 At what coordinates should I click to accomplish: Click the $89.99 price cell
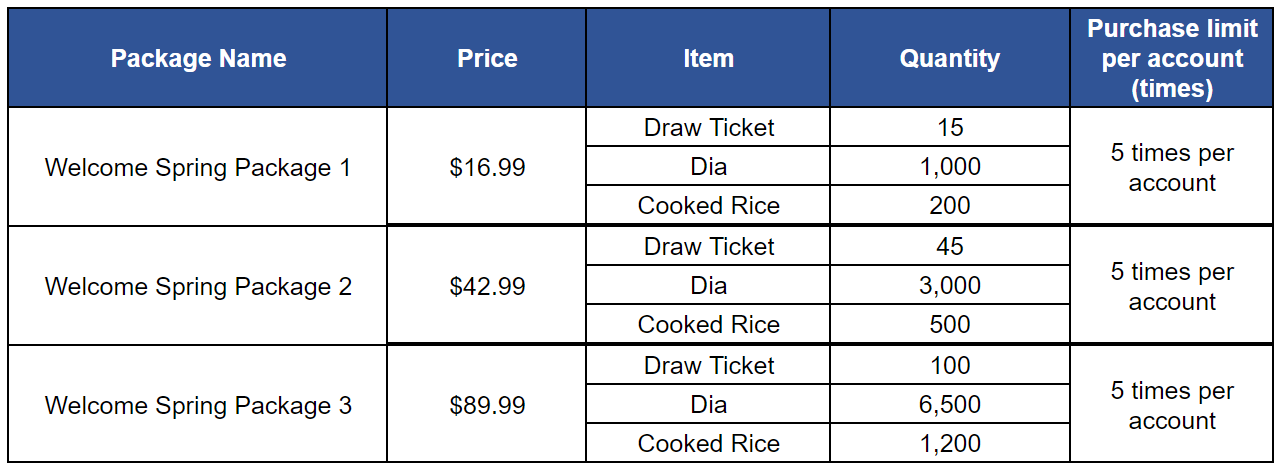click(487, 405)
